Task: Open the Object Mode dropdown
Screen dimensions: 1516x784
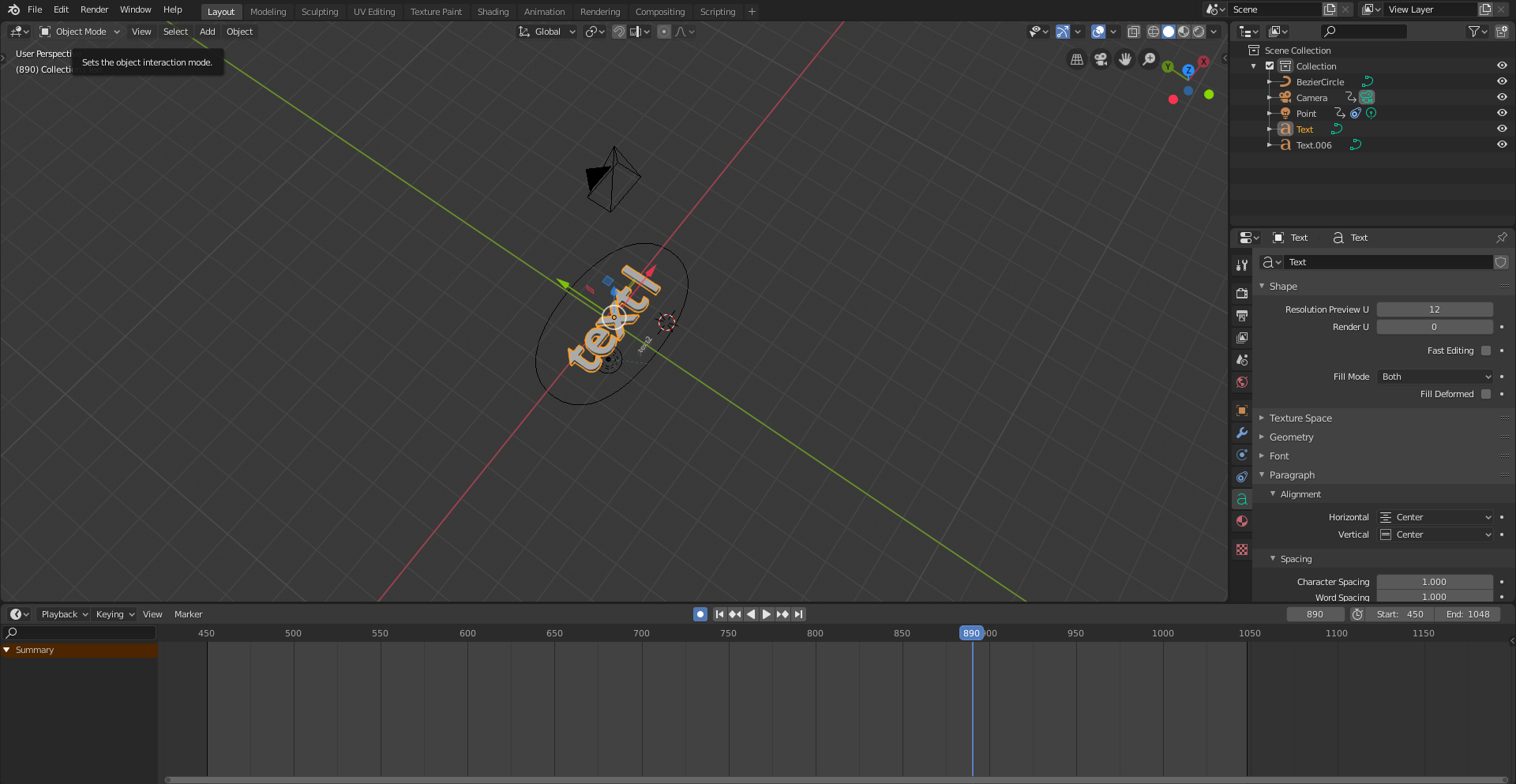Action: pyautogui.click(x=80, y=32)
